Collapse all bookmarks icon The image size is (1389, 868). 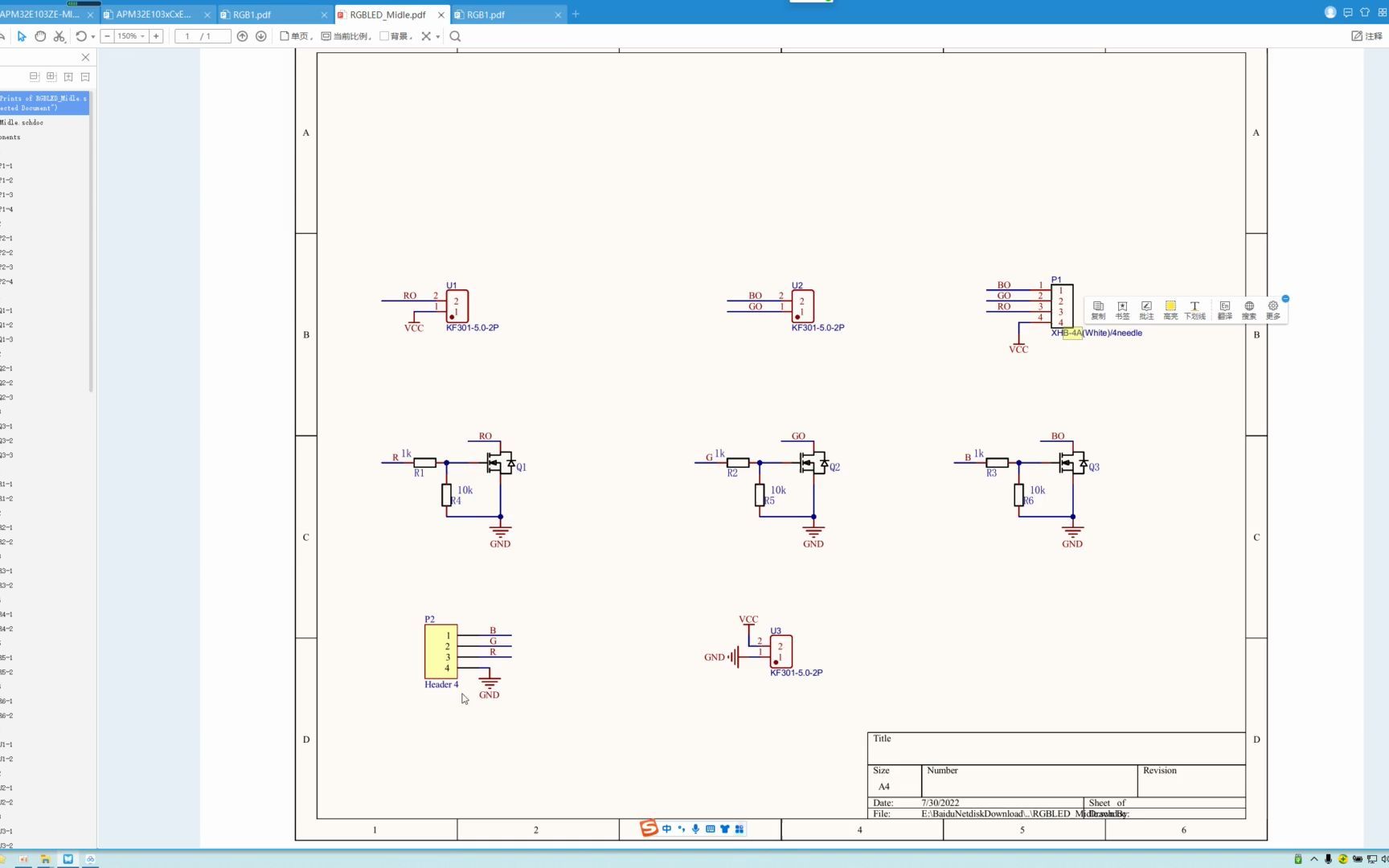(85, 77)
